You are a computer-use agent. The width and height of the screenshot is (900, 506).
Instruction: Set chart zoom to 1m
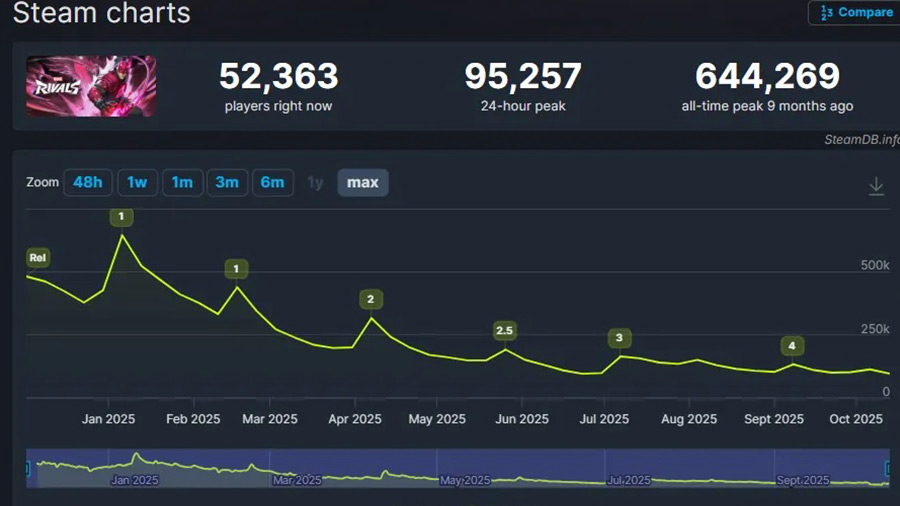[182, 182]
